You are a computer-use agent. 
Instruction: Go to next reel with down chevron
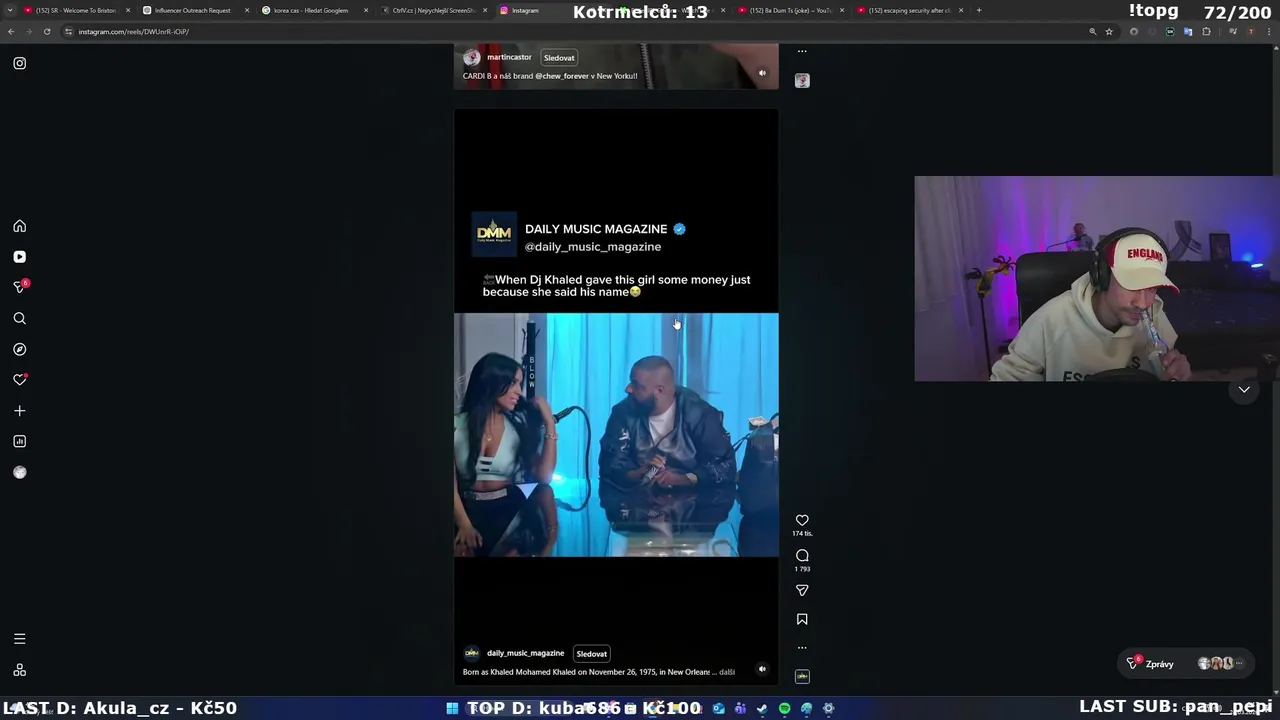pos(1244,390)
